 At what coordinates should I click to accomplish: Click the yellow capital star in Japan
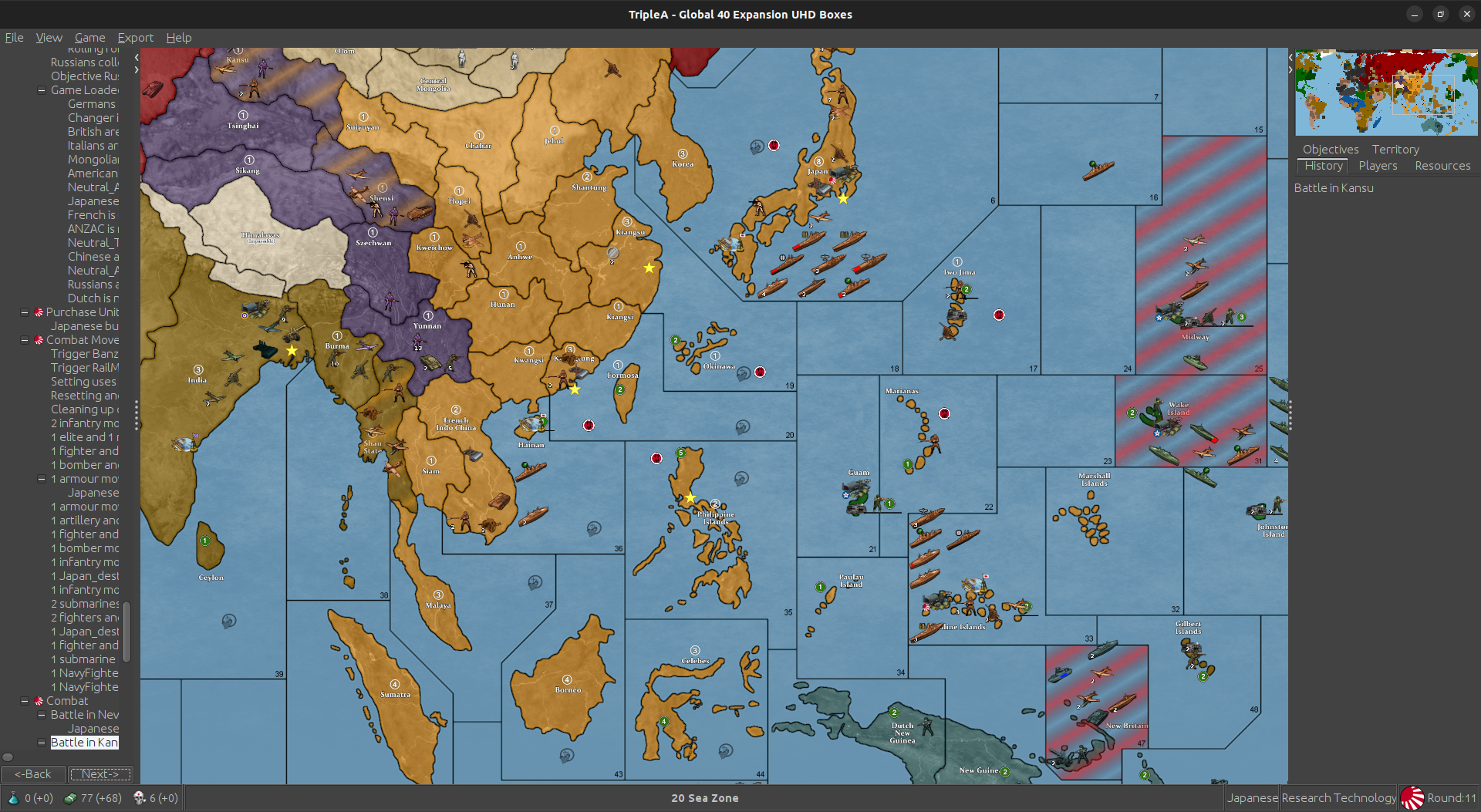tap(843, 198)
